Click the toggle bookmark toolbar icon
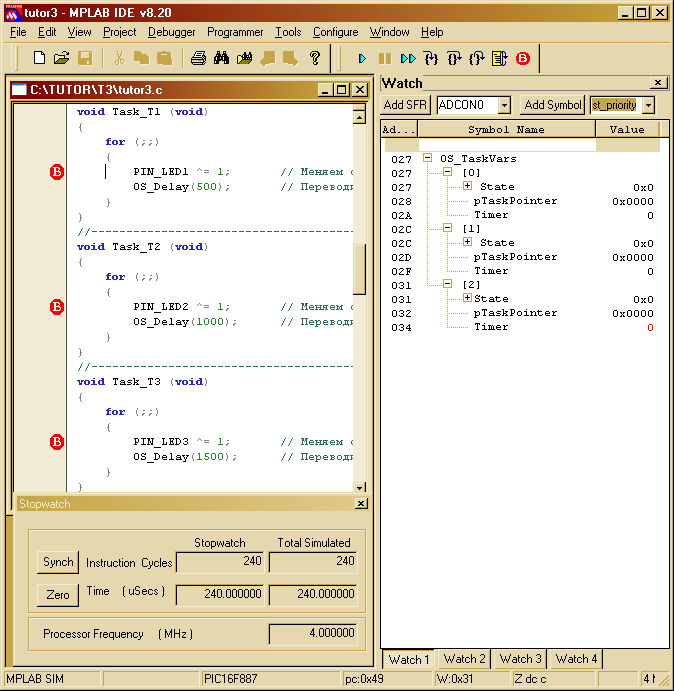 pyautogui.click(x=268, y=58)
